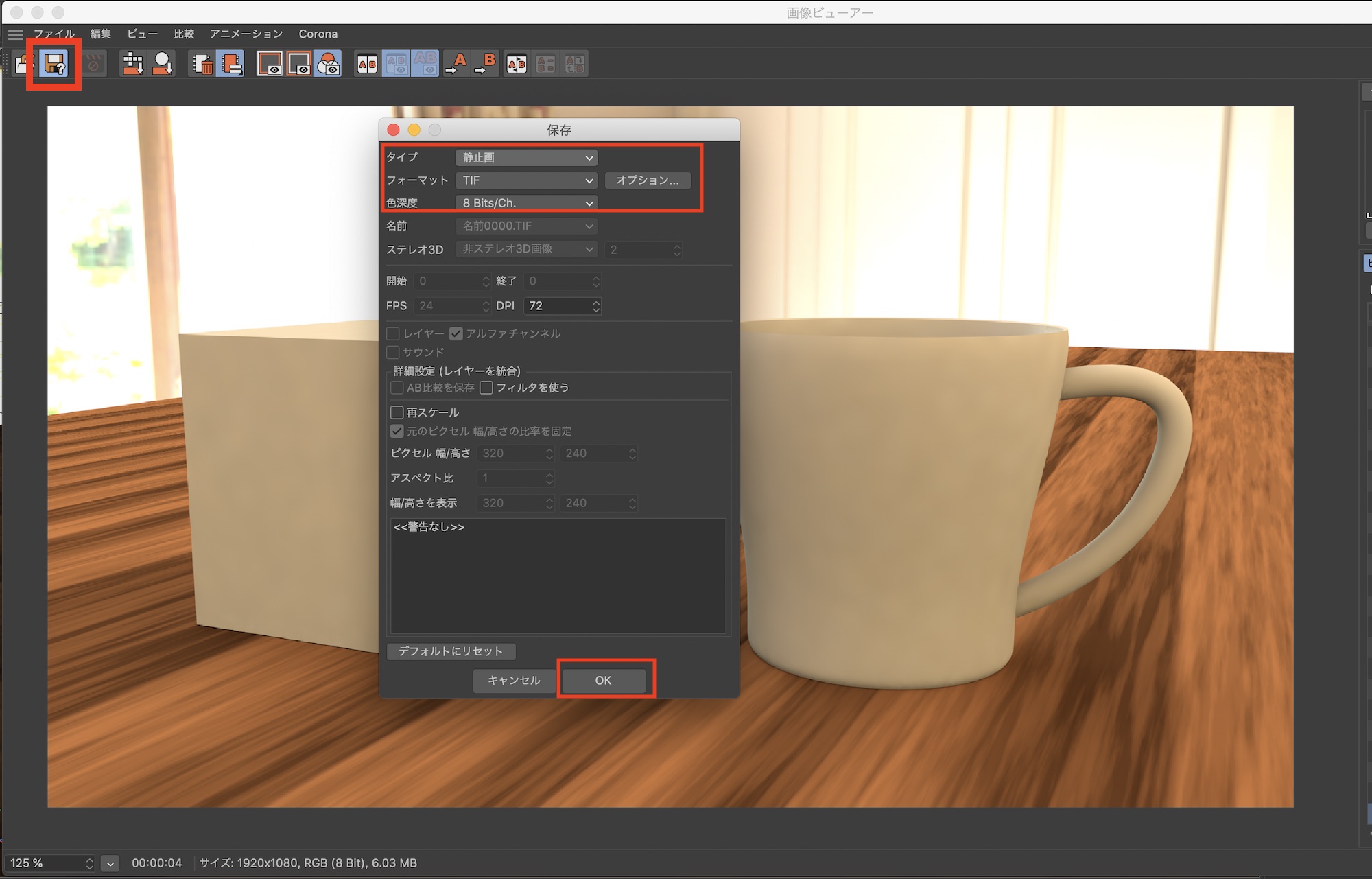Toggle the AB compare icon
The image size is (1372, 879).
pos(368,64)
